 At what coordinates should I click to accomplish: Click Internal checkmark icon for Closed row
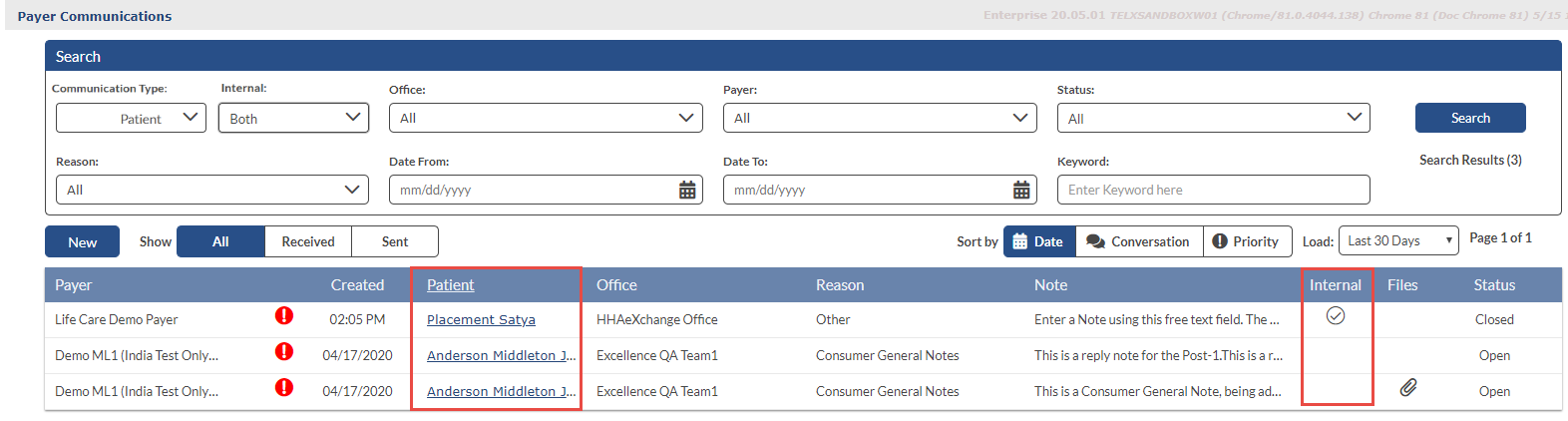click(1336, 315)
